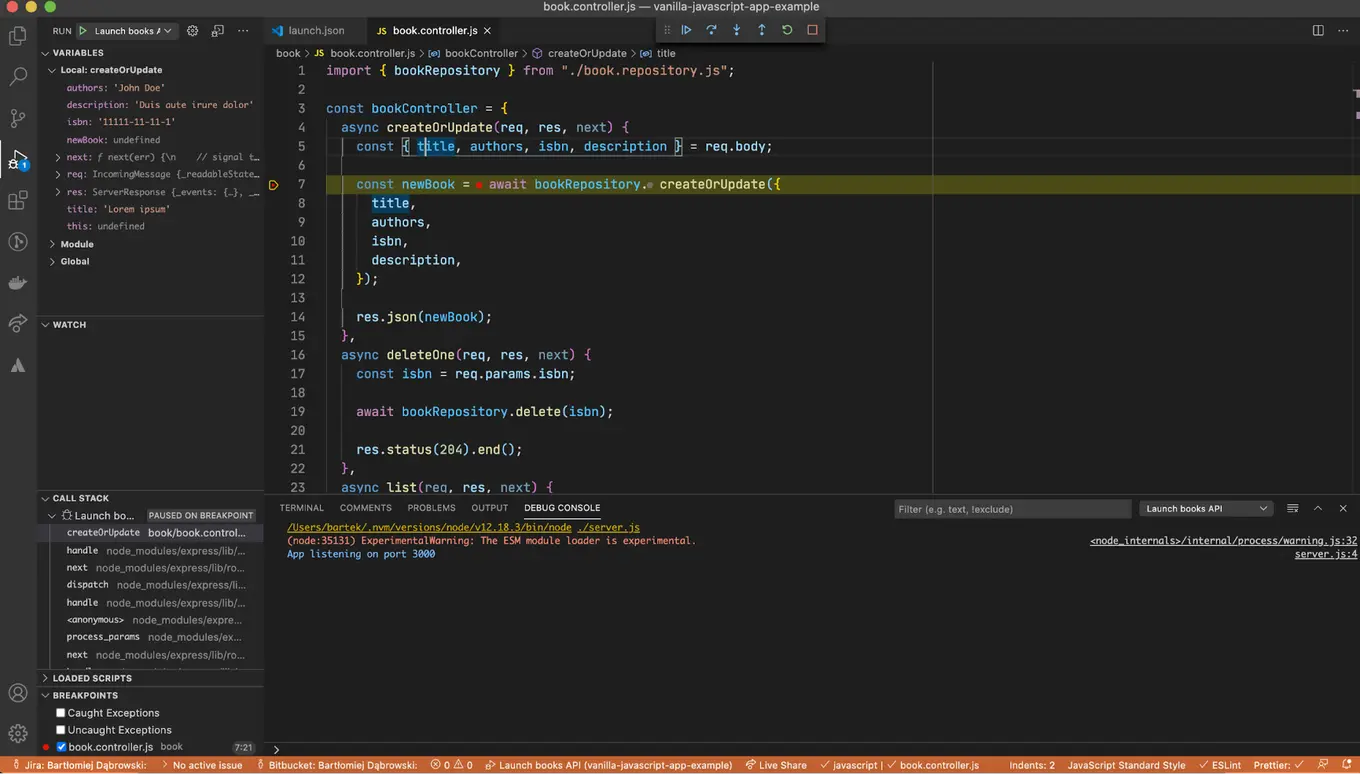Open the Source Control view in activity bar
Screen dimensions: 1360x774
[17, 118]
